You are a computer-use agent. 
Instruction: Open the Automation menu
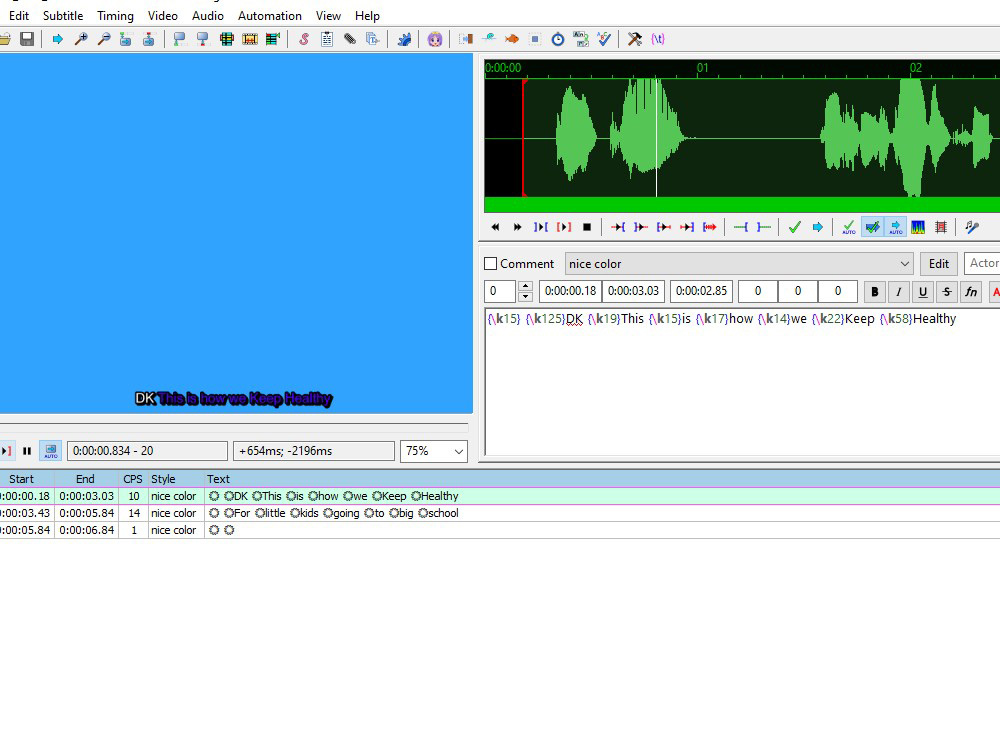(270, 15)
